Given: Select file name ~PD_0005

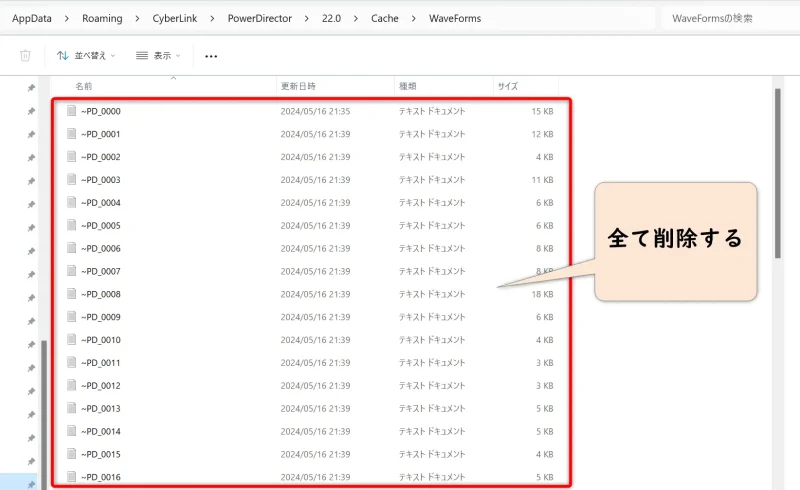Looking at the screenshot, I should [101, 226].
